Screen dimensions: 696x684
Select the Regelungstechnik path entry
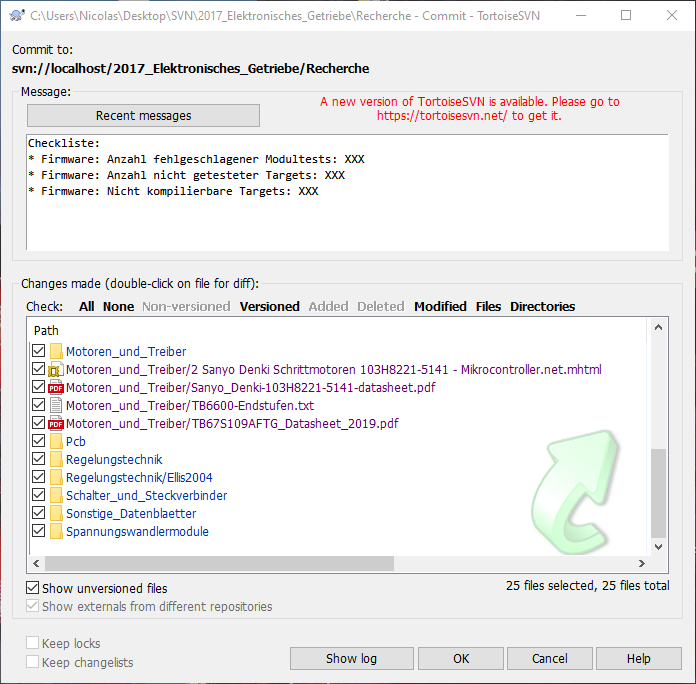[114, 459]
